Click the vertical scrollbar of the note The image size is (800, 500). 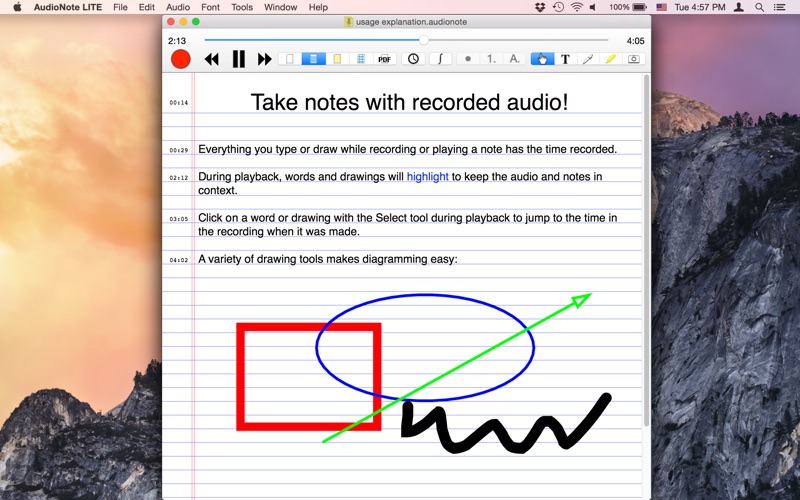coord(646,250)
